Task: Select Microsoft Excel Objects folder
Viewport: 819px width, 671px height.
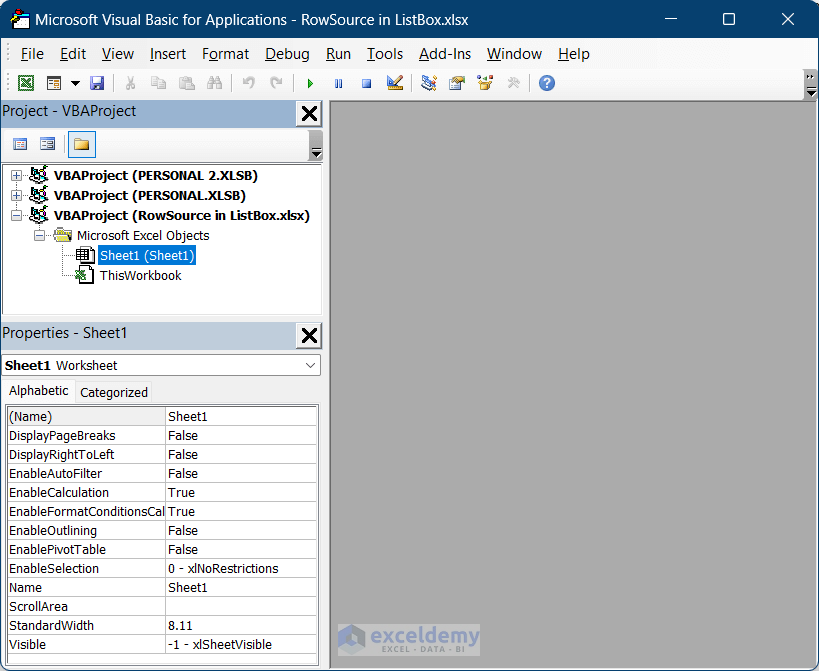Action: pos(143,236)
